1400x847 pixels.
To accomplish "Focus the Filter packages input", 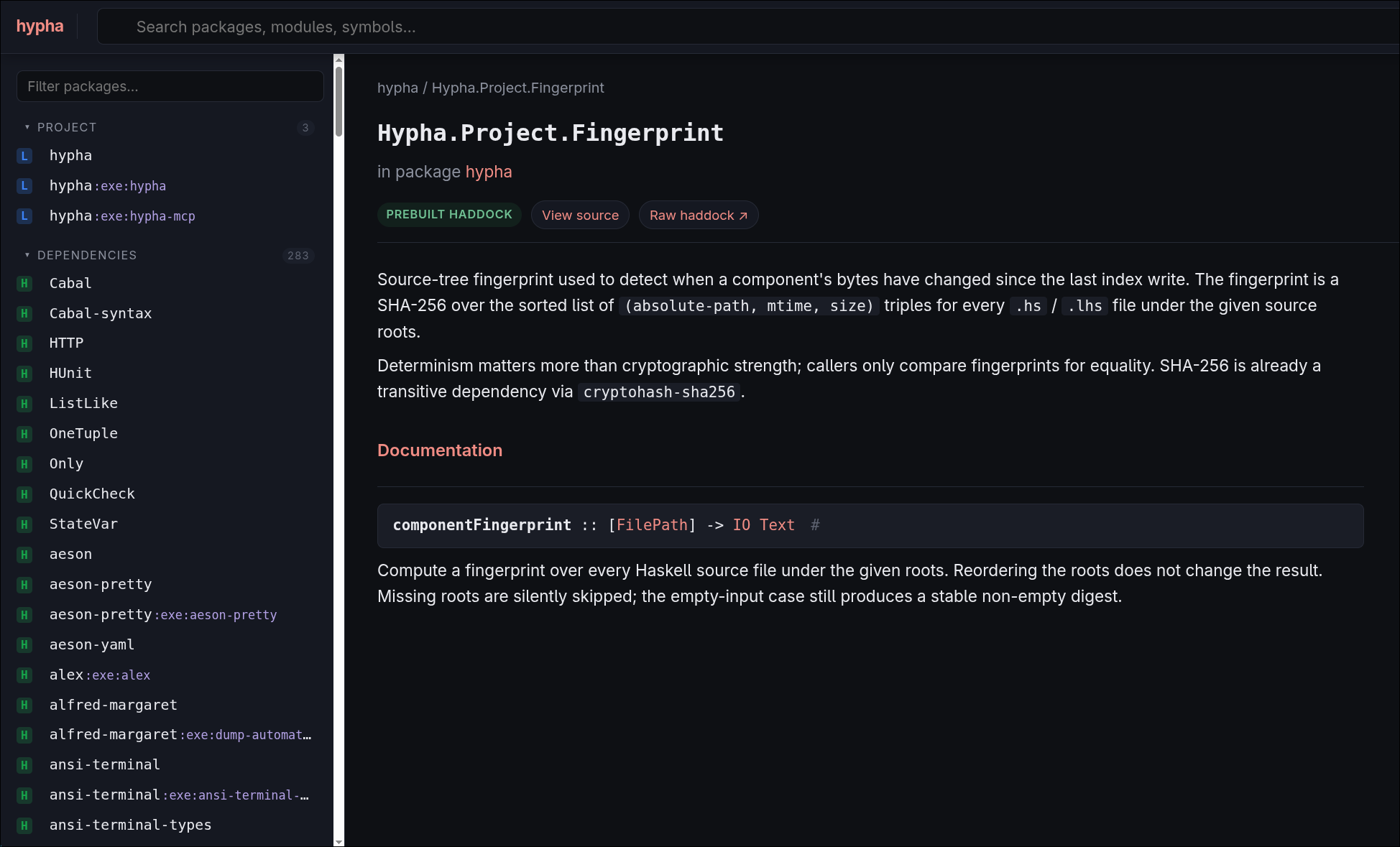I will (170, 87).
